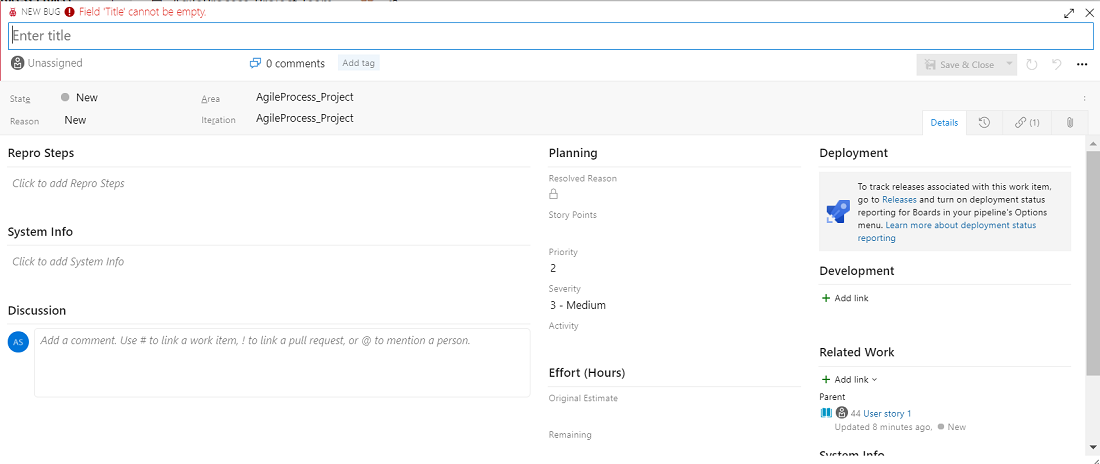
Task: Open the Links tab with chain icon
Action: tap(1027, 123)
